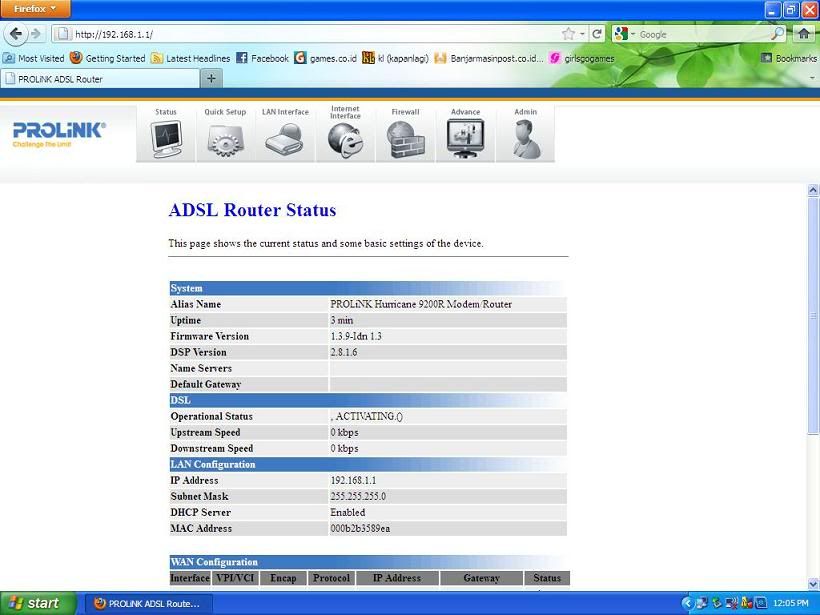The image size is (820, 615).
Task: Click the Firefox icon beside Getting Started
Action: 76,58
